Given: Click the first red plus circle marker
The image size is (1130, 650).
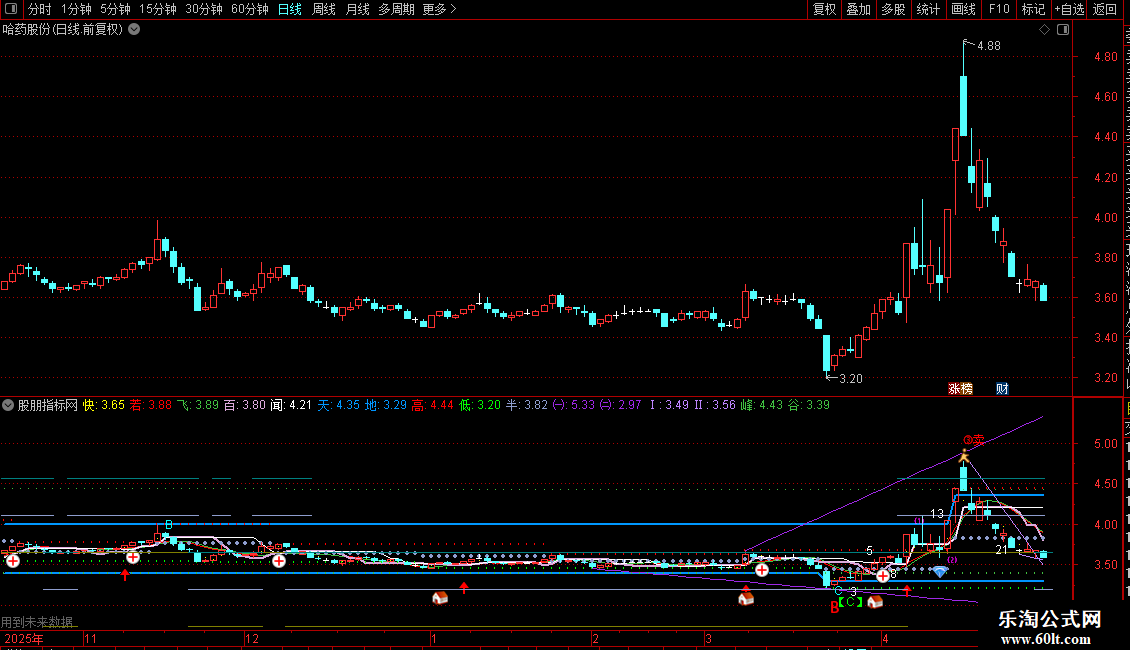Looking at the screenshot, I should click(x=13, y=561).
